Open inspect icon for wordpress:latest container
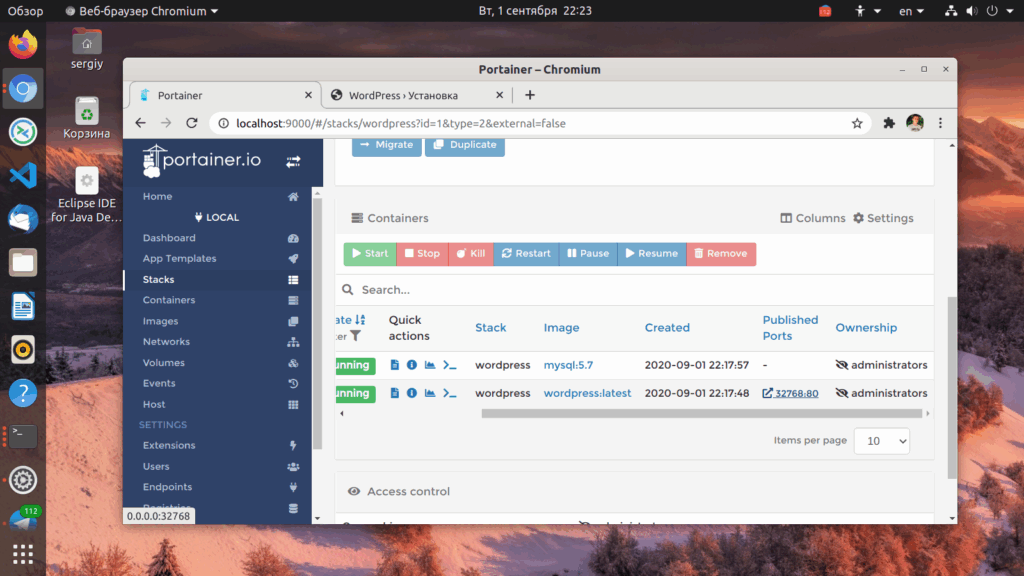The image size is (1024, 576). click(411, 393)
